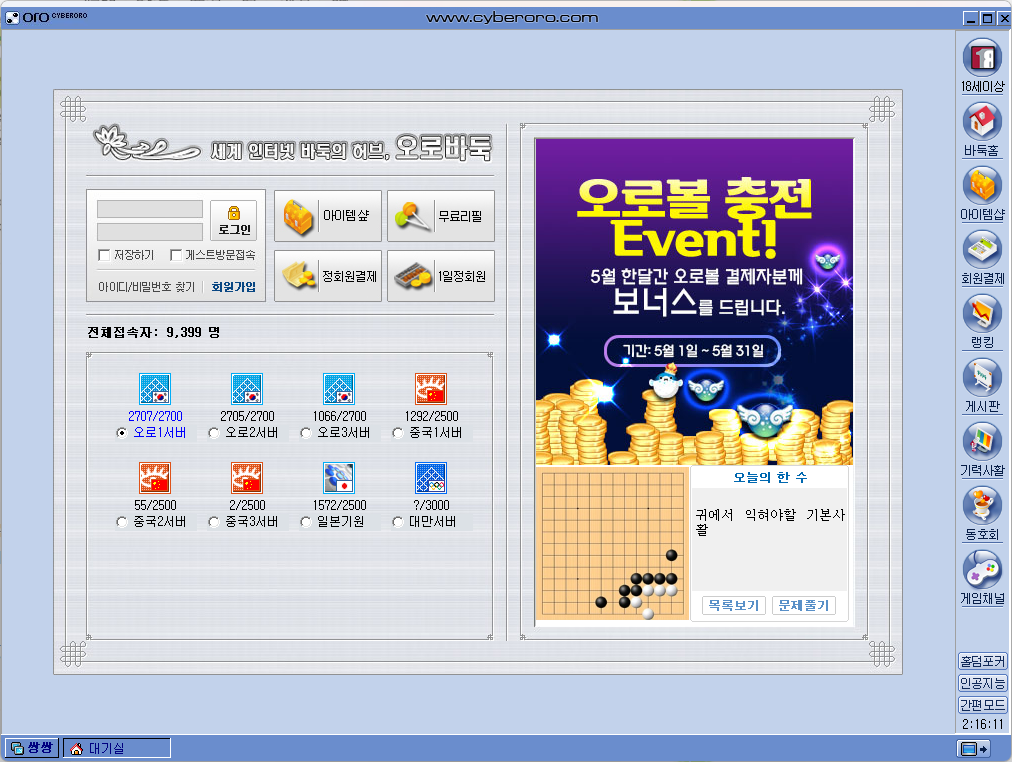Click the 쌍쌍 taskbar button

coord(32,748)
